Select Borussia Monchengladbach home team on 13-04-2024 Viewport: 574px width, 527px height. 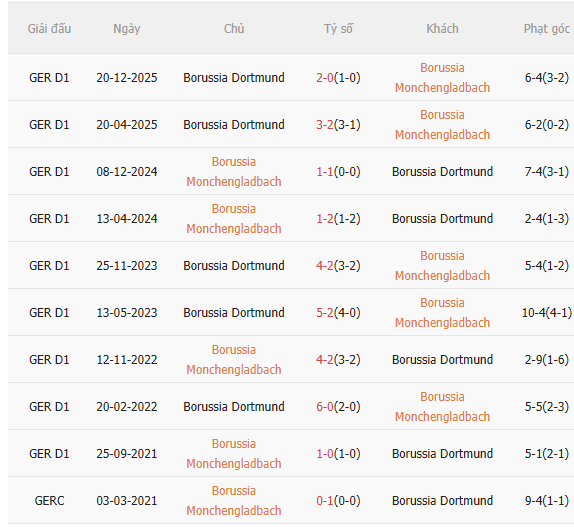(234, 218)
